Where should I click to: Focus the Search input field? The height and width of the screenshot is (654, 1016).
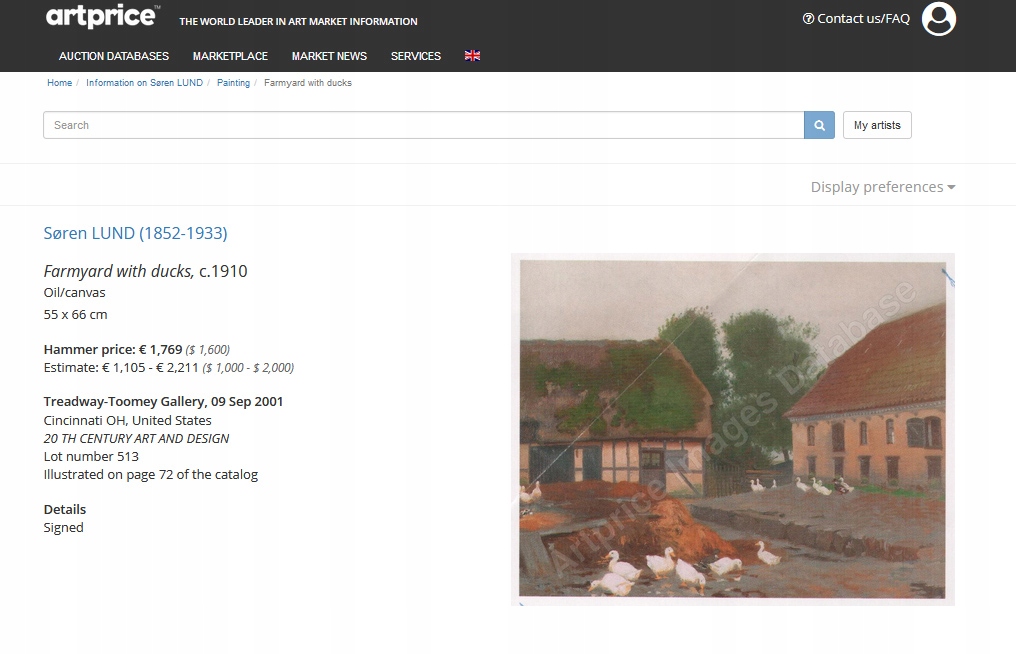coord(423,125)
